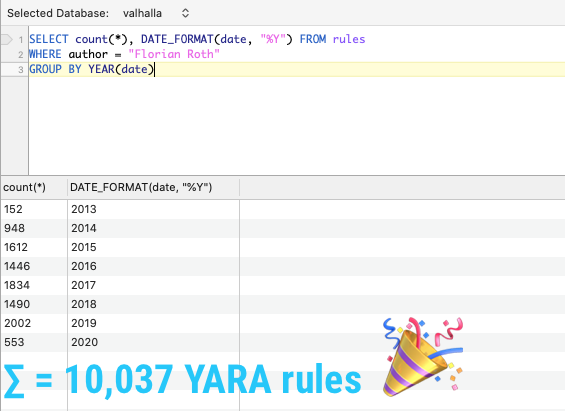Select the year 2018 cell

[153, 304]
